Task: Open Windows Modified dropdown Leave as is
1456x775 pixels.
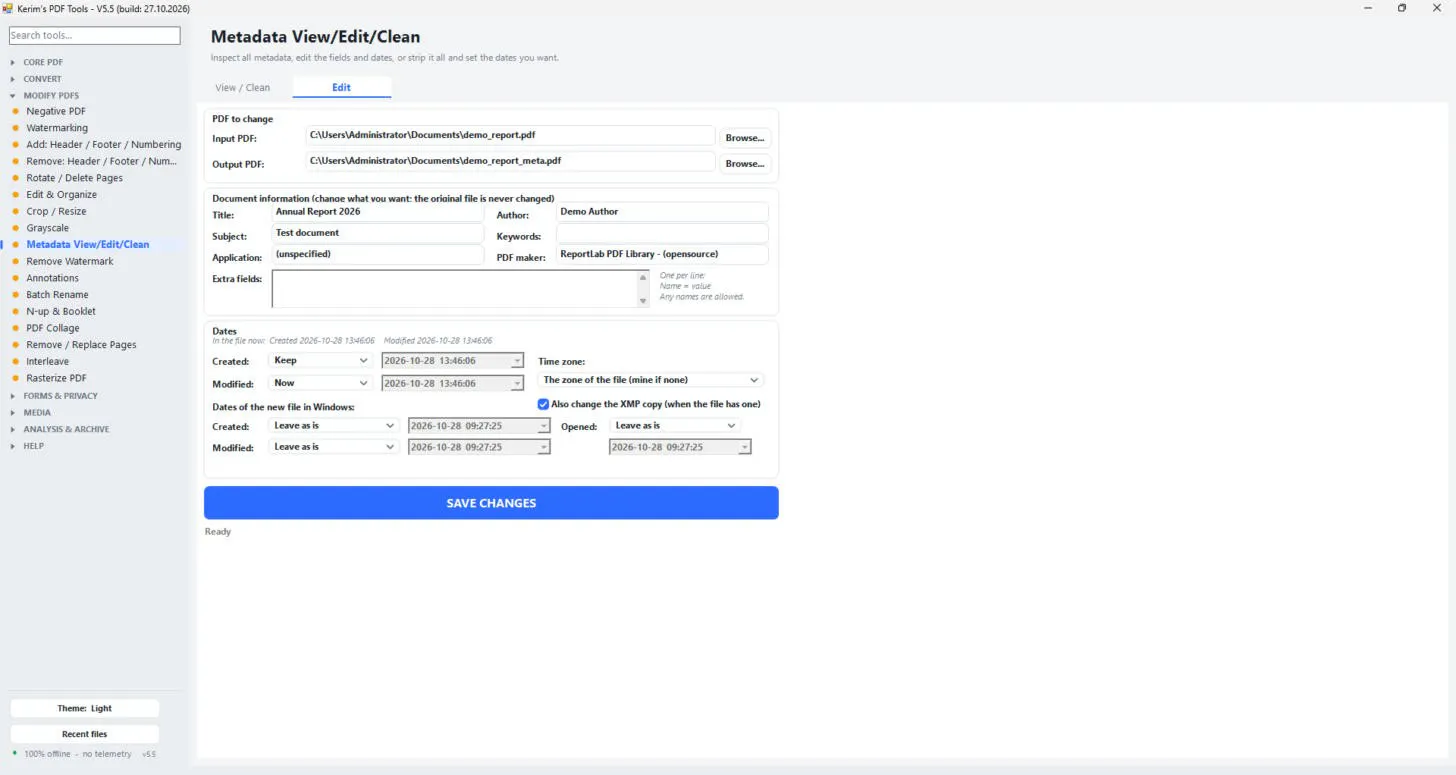Action: 333,447
